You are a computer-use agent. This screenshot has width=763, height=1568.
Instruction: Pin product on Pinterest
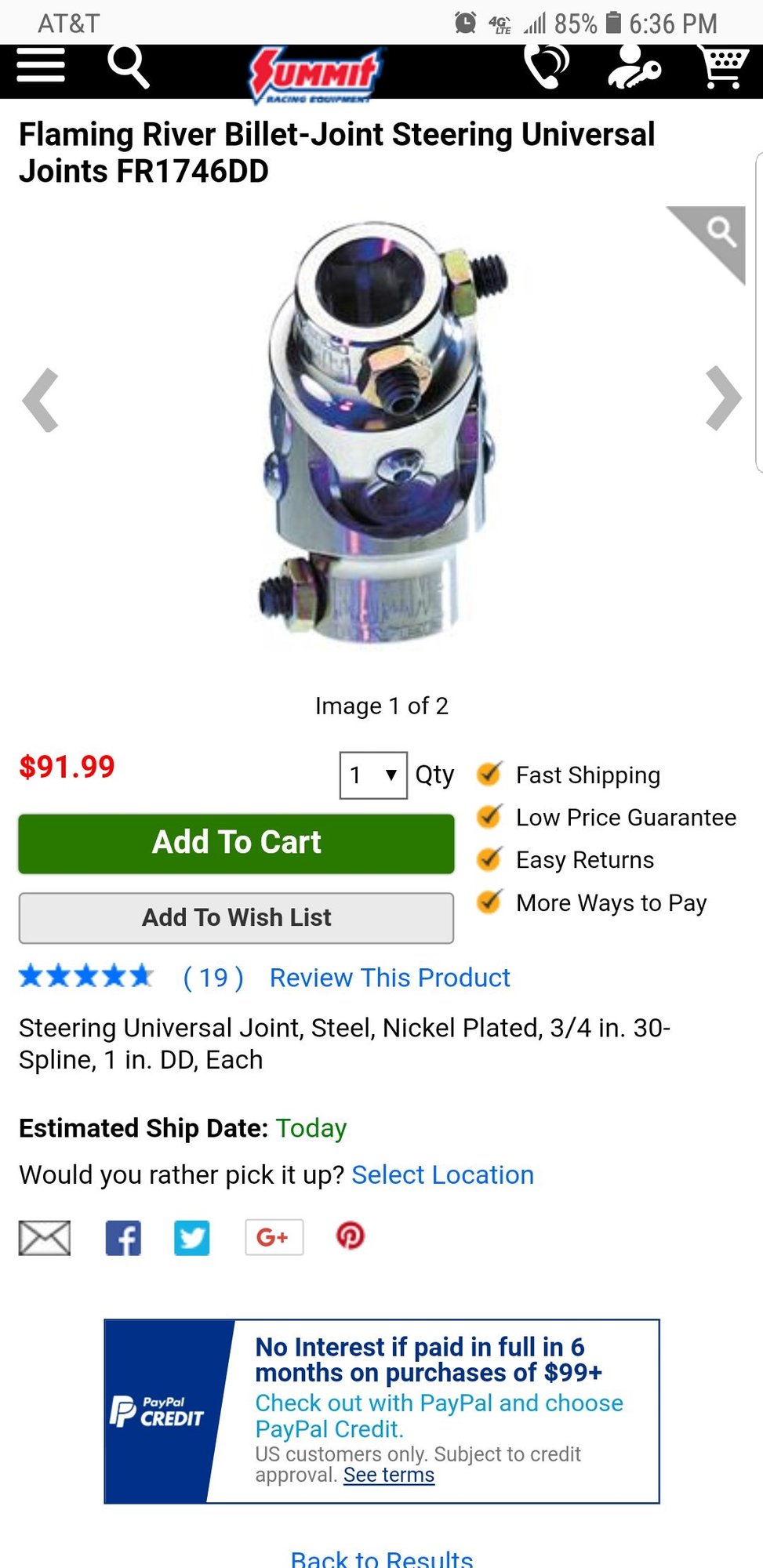pyautogui.click(x=351, y=1236)
